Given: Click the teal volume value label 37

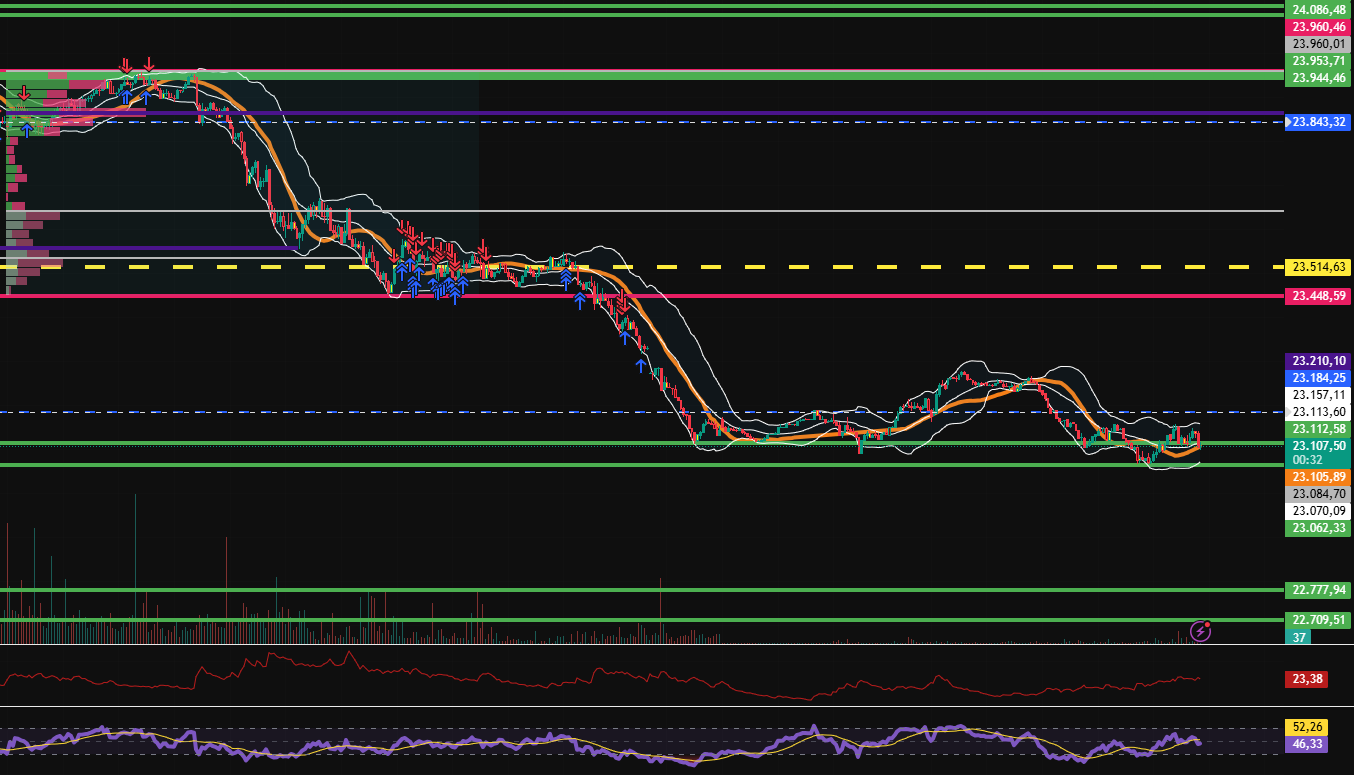Looking at the screenshot, I should pyautogui.click(x=1296, y=637).
